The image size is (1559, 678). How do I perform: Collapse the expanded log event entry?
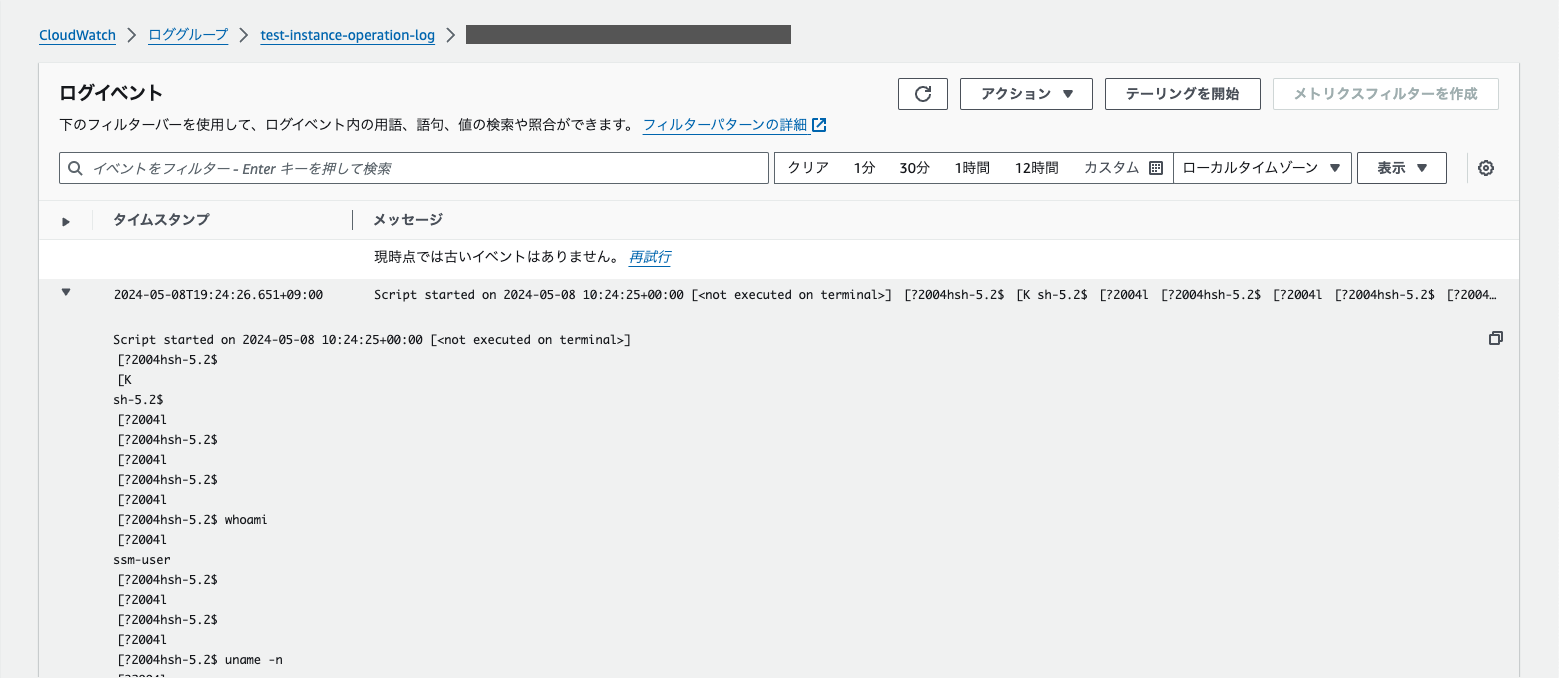tap(65, 292)
